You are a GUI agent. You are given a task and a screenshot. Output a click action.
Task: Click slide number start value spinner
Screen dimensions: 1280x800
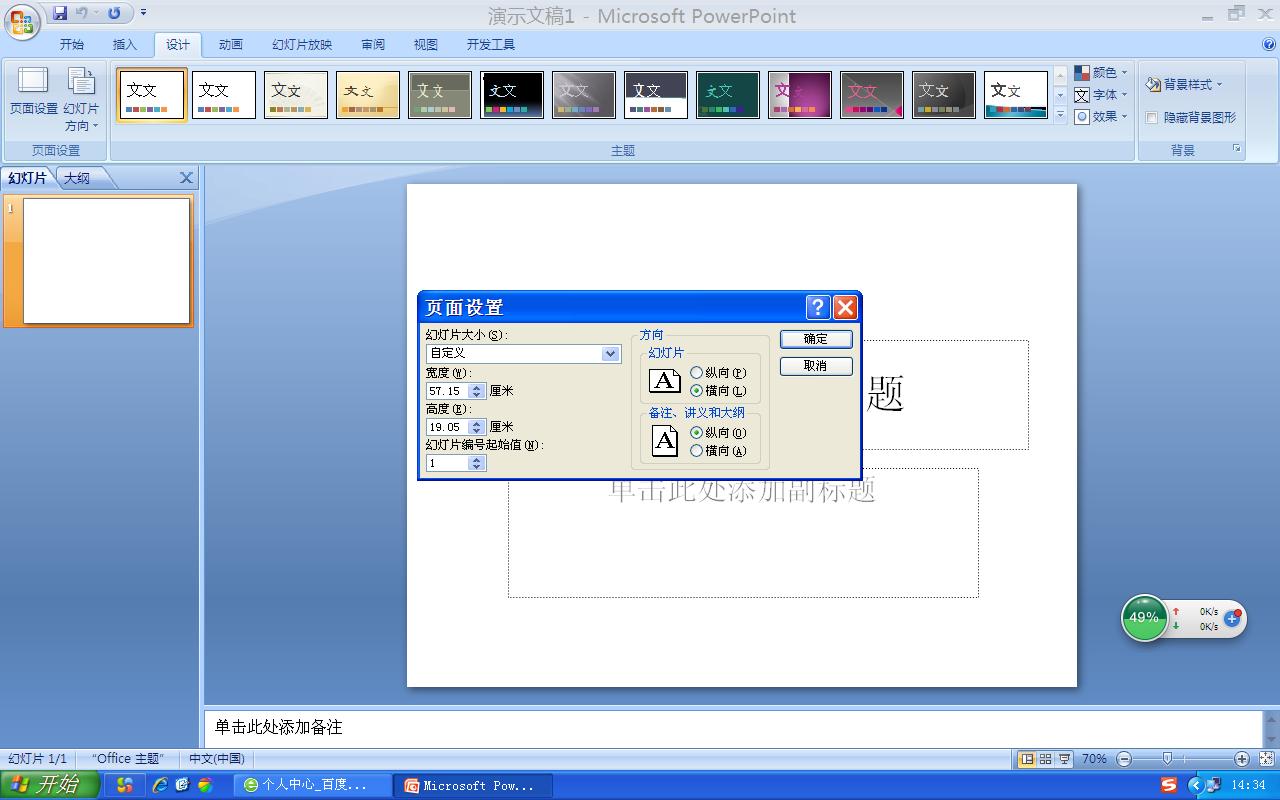[477, 463]
